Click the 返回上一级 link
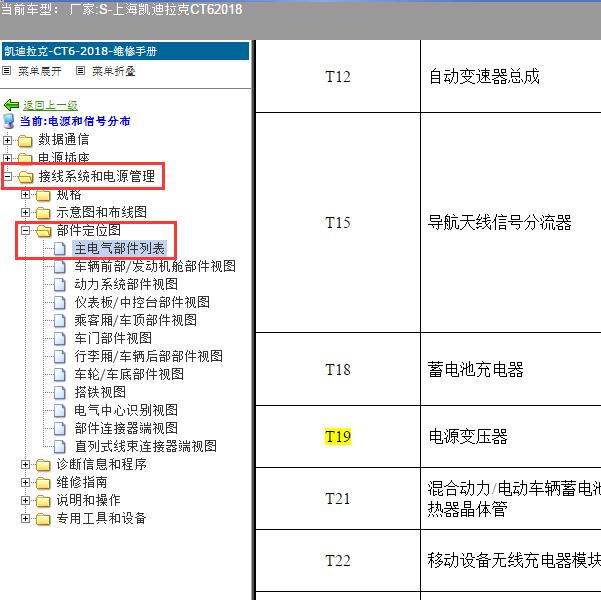This screenshot has height=600, width=601. click(x=50, y=105)
